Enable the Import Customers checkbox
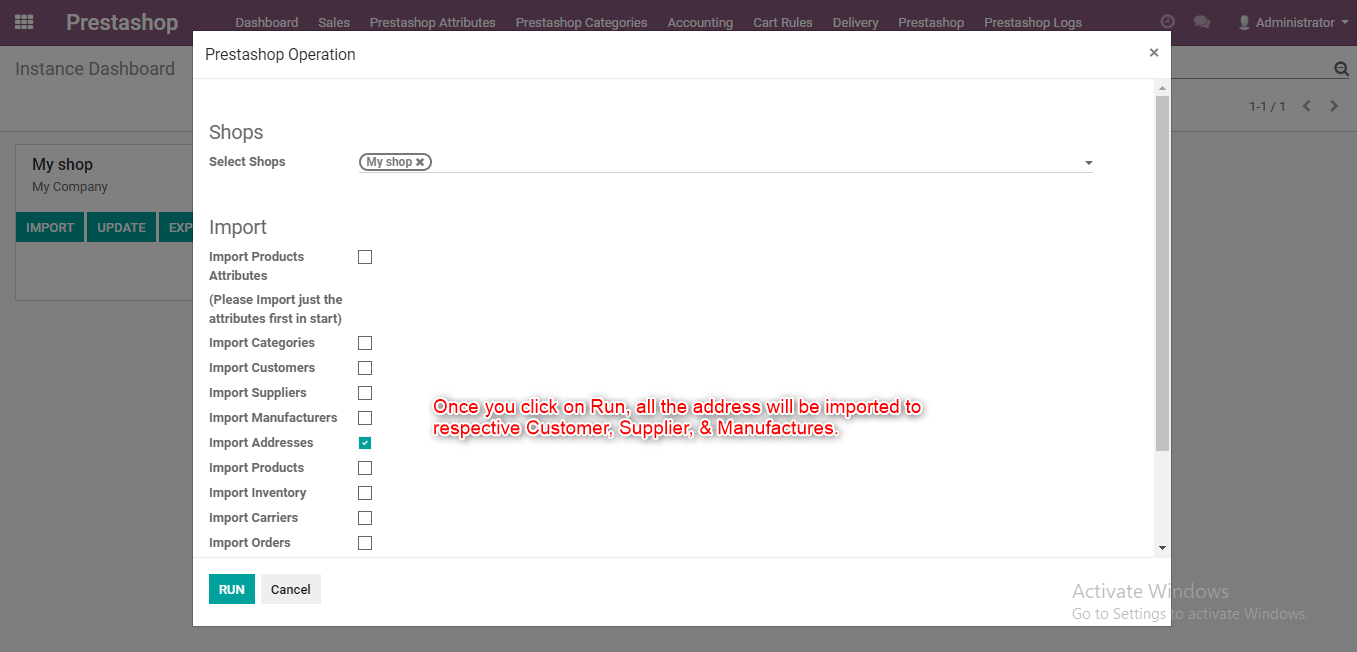Screen dimensions: 1357x652 (365, 368)
